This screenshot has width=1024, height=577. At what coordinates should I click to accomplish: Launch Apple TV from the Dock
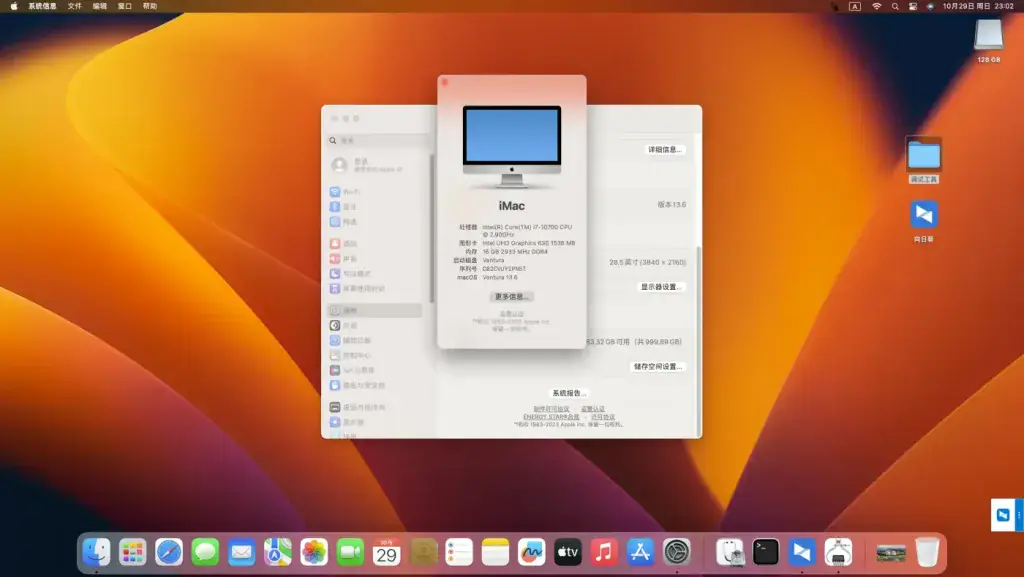(568, 552)
